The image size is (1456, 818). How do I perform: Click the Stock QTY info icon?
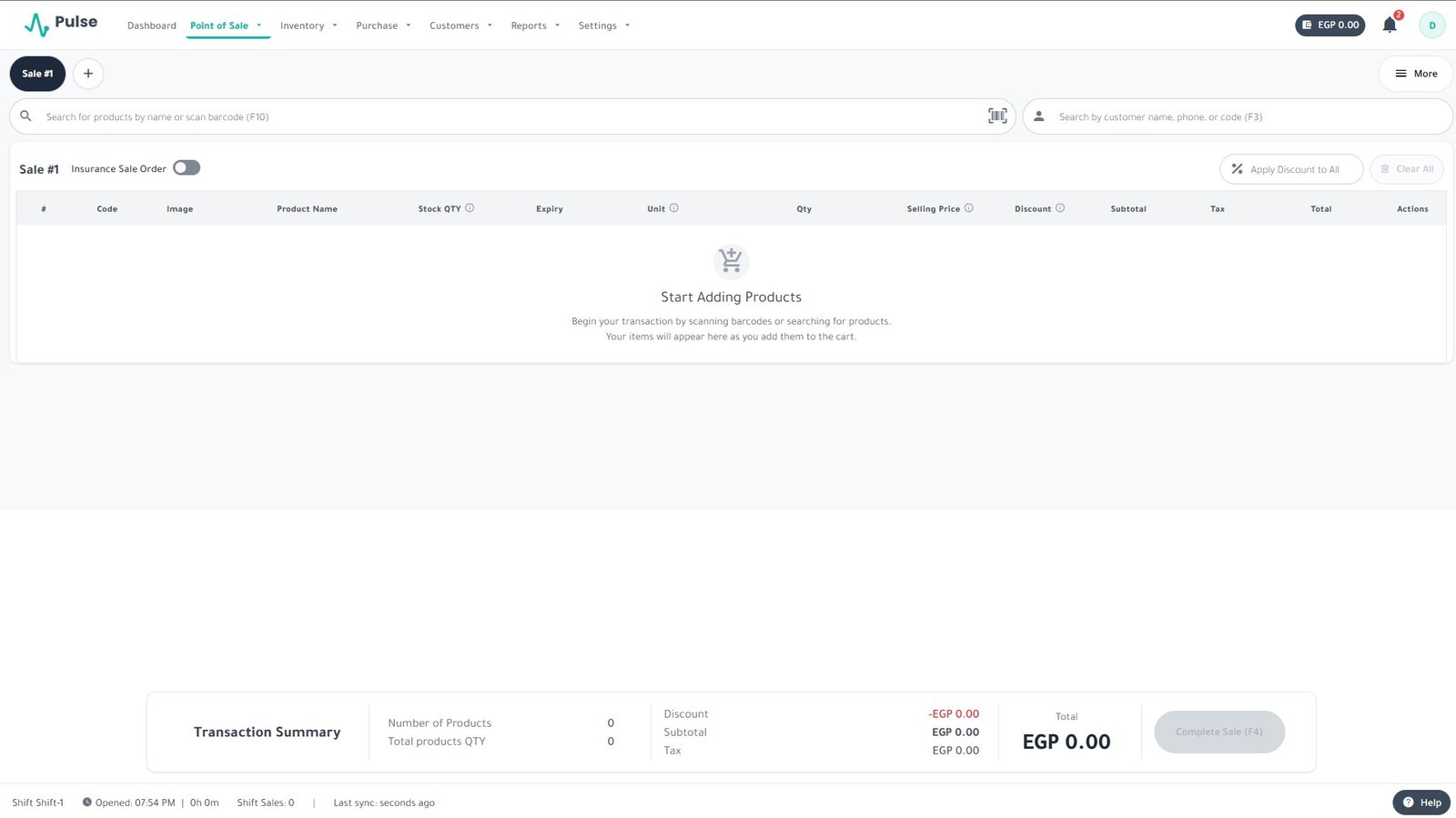click(x=470, y=208)
